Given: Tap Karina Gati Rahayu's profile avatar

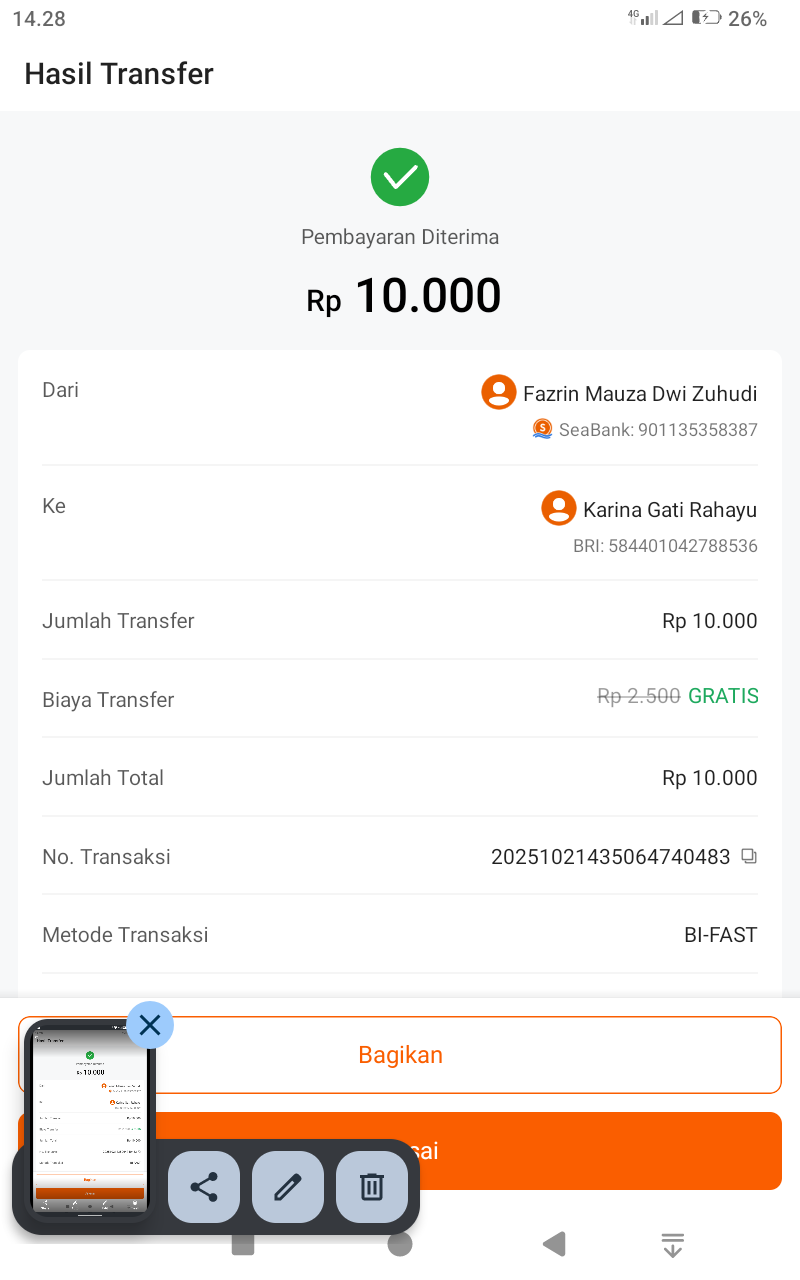Looking at the screenshot, I should pyautogui.click(x=559, y=508).
